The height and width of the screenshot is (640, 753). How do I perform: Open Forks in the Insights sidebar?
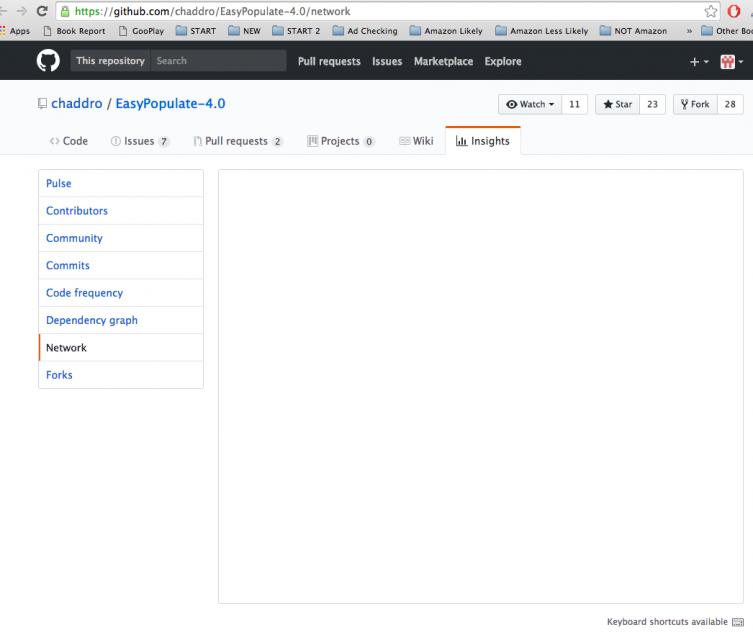click(x=121, y=375)
